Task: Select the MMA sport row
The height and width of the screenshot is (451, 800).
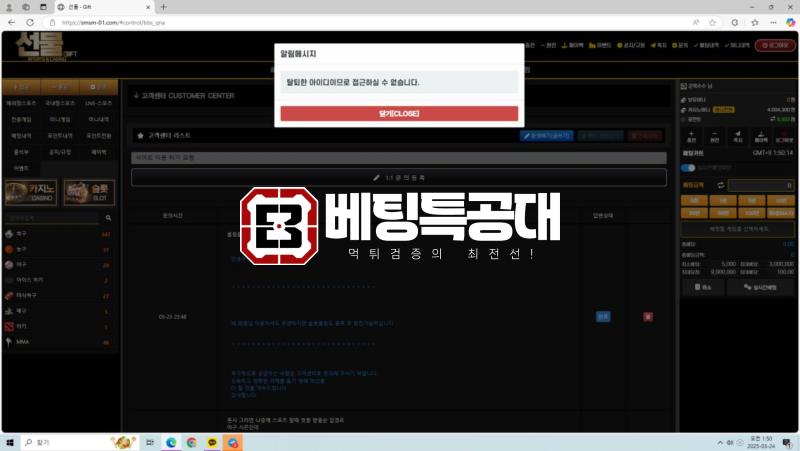Action: 60,342
